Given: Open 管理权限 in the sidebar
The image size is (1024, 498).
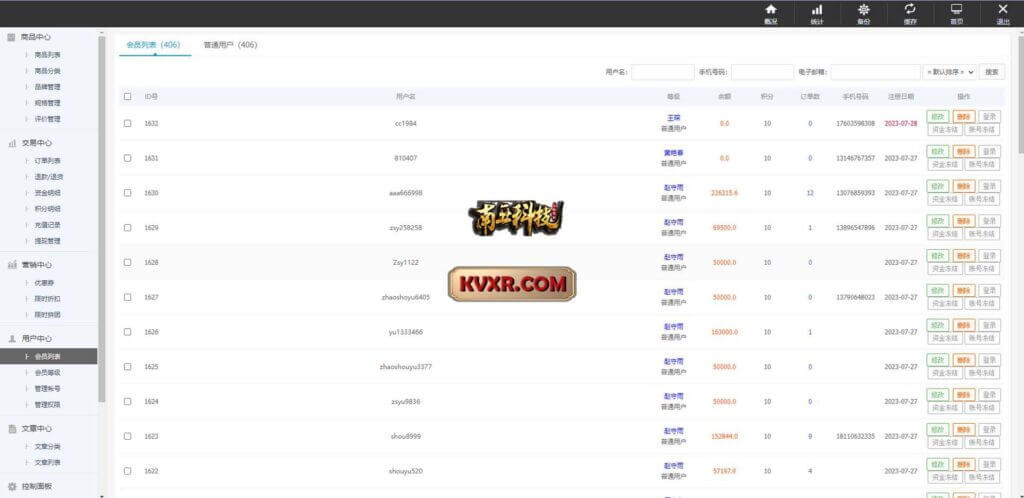Looking at the screenshot, I should (x=48, y=404).
